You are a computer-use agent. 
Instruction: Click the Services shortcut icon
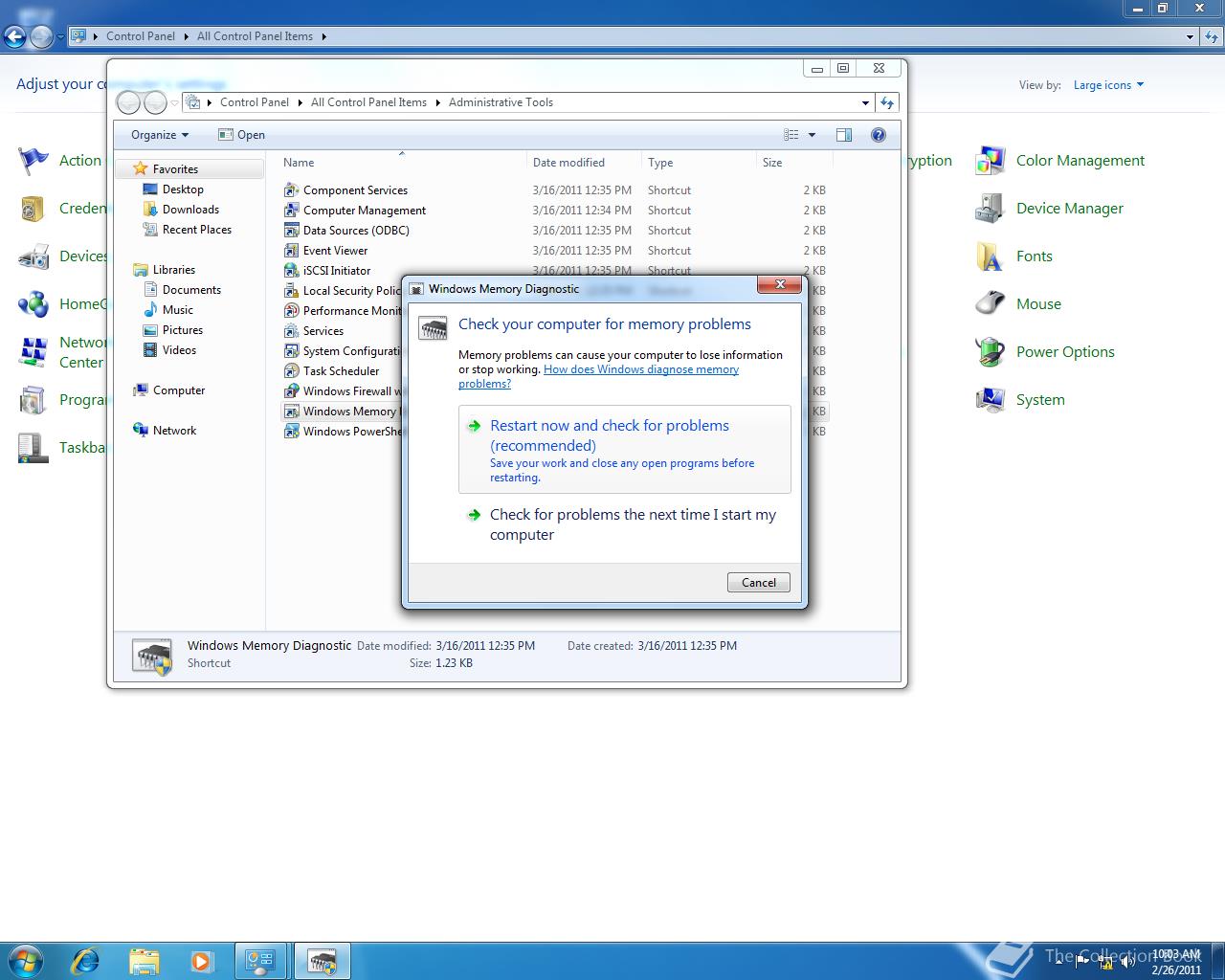pyautogui.click(x=292, y=331)
